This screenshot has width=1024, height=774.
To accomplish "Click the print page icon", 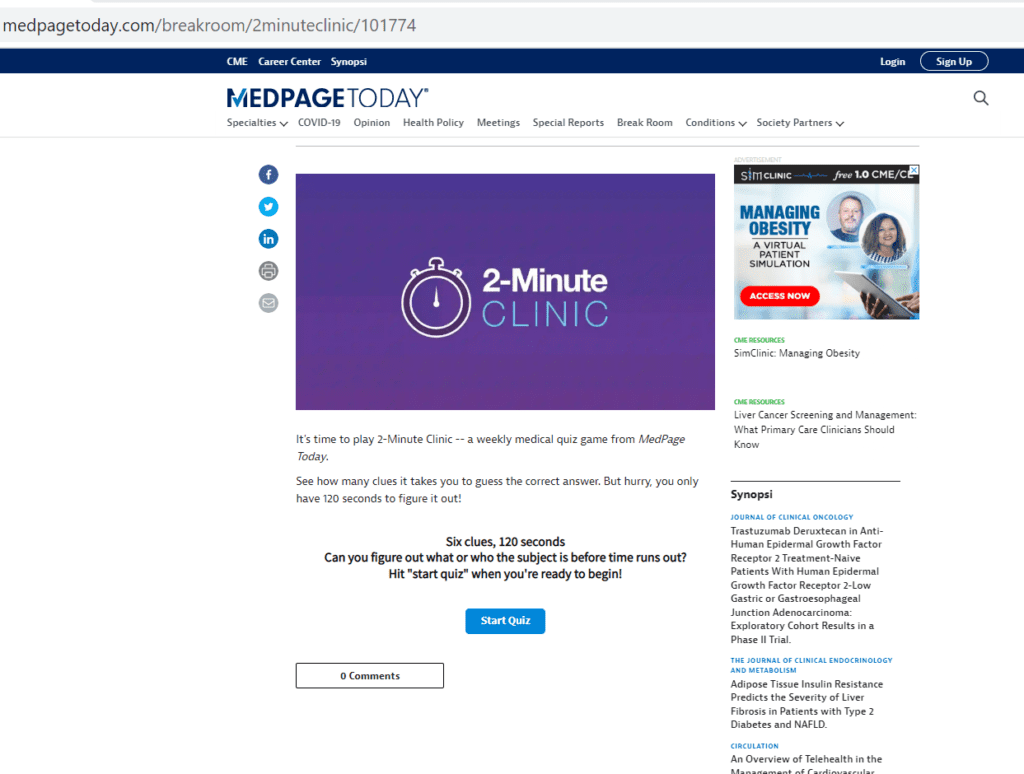I will tap(268, 270).
